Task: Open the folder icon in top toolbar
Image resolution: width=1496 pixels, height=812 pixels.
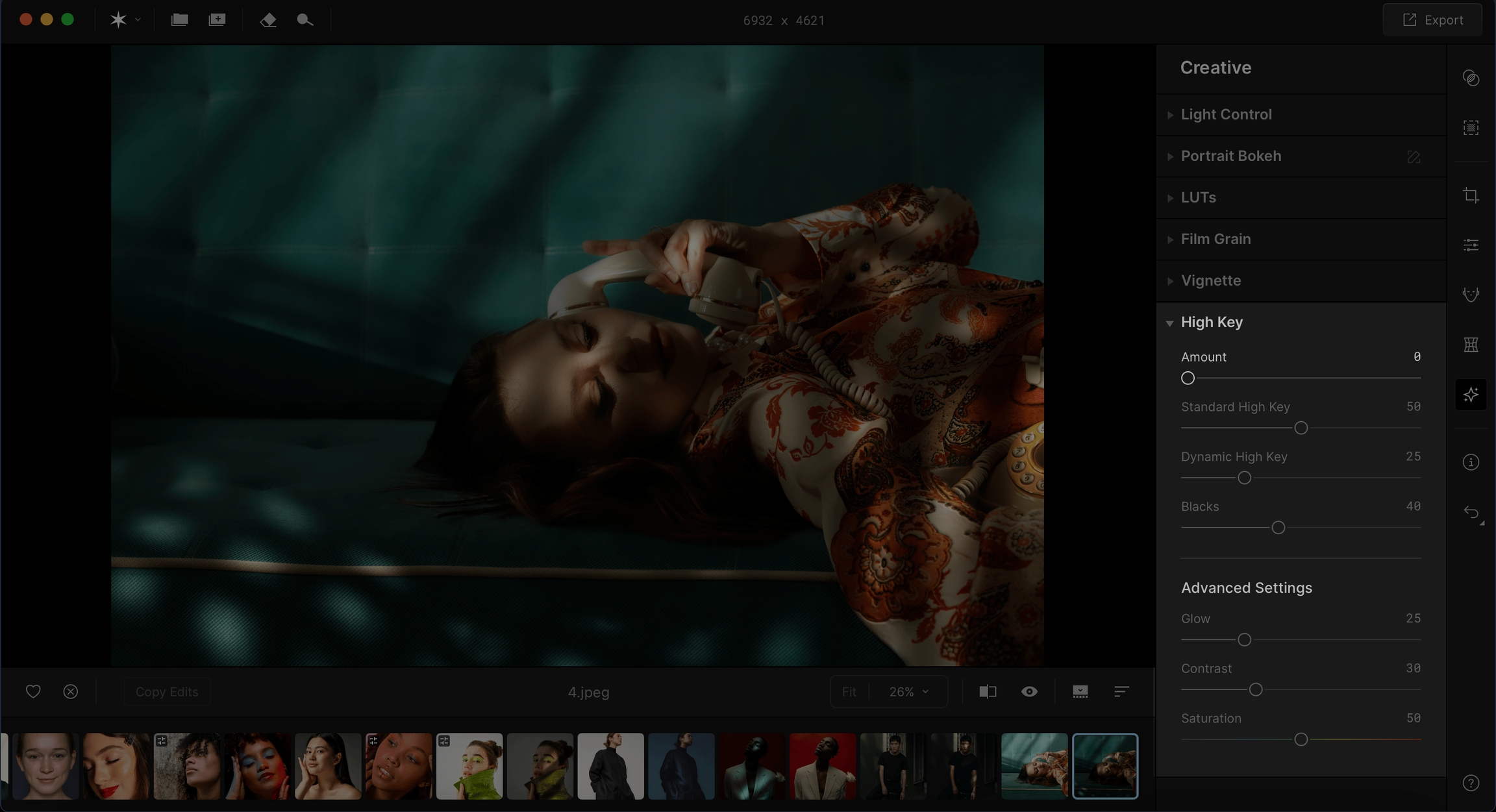Action: (179, 20)
